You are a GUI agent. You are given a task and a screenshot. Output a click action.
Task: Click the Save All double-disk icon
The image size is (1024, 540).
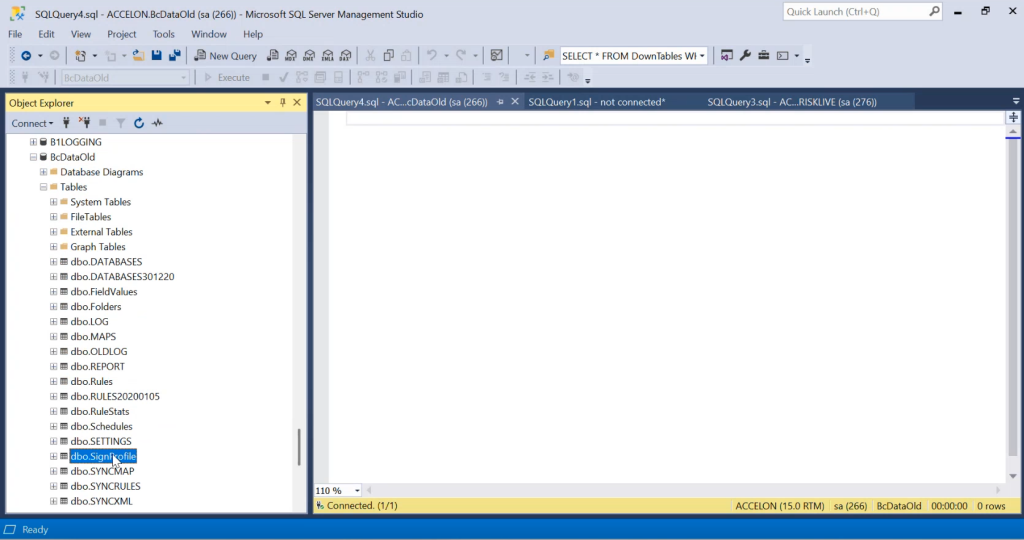tap(174, 56)
